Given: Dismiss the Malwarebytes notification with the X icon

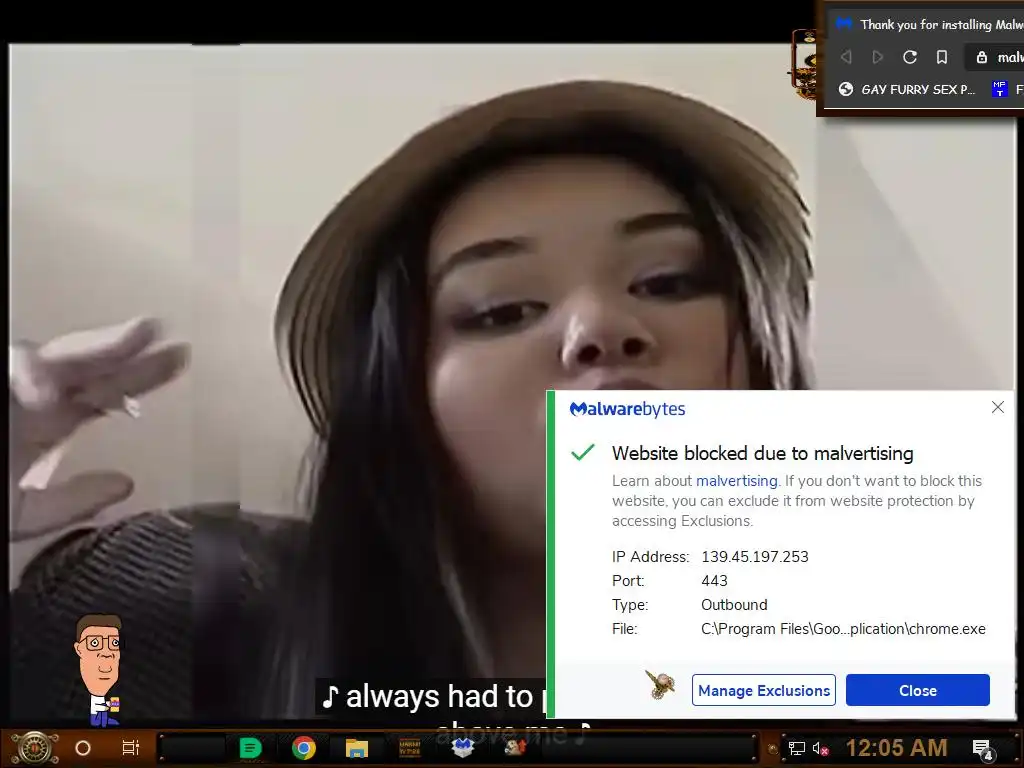Looking at the screenshot, I should click(997, 408).
